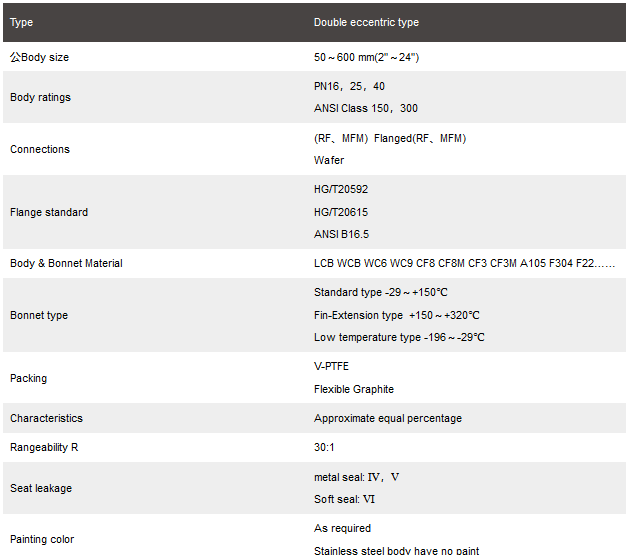Select the "ANSI B16.5" standard entry
626x555 pixels.
[x=341, y=234]
